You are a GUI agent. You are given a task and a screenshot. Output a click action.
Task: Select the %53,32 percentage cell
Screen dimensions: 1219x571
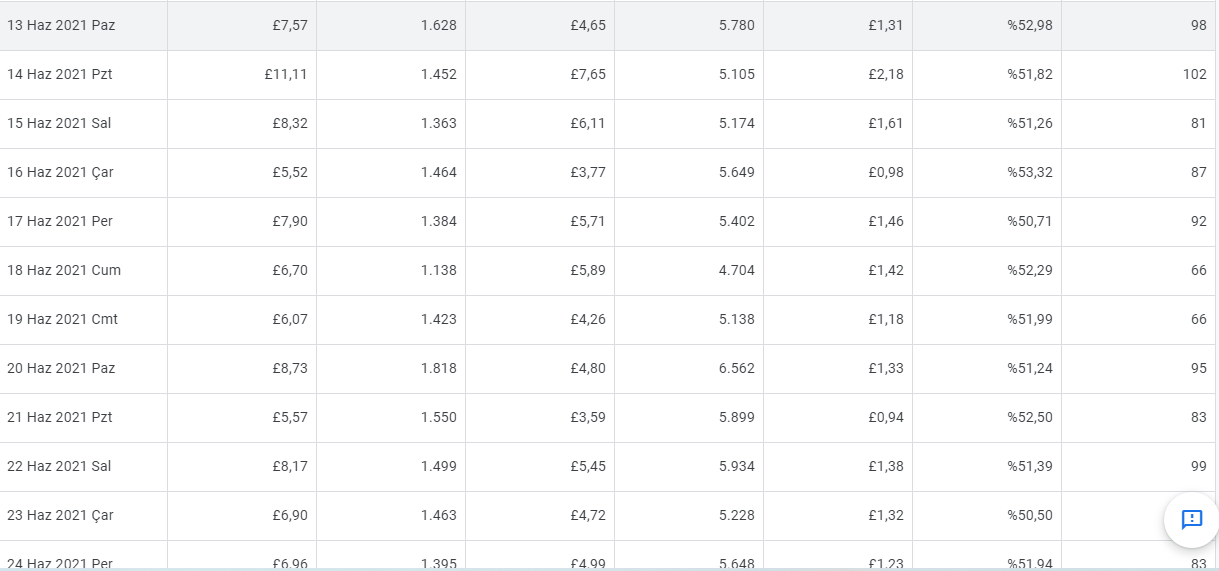[x=987, y=173]
